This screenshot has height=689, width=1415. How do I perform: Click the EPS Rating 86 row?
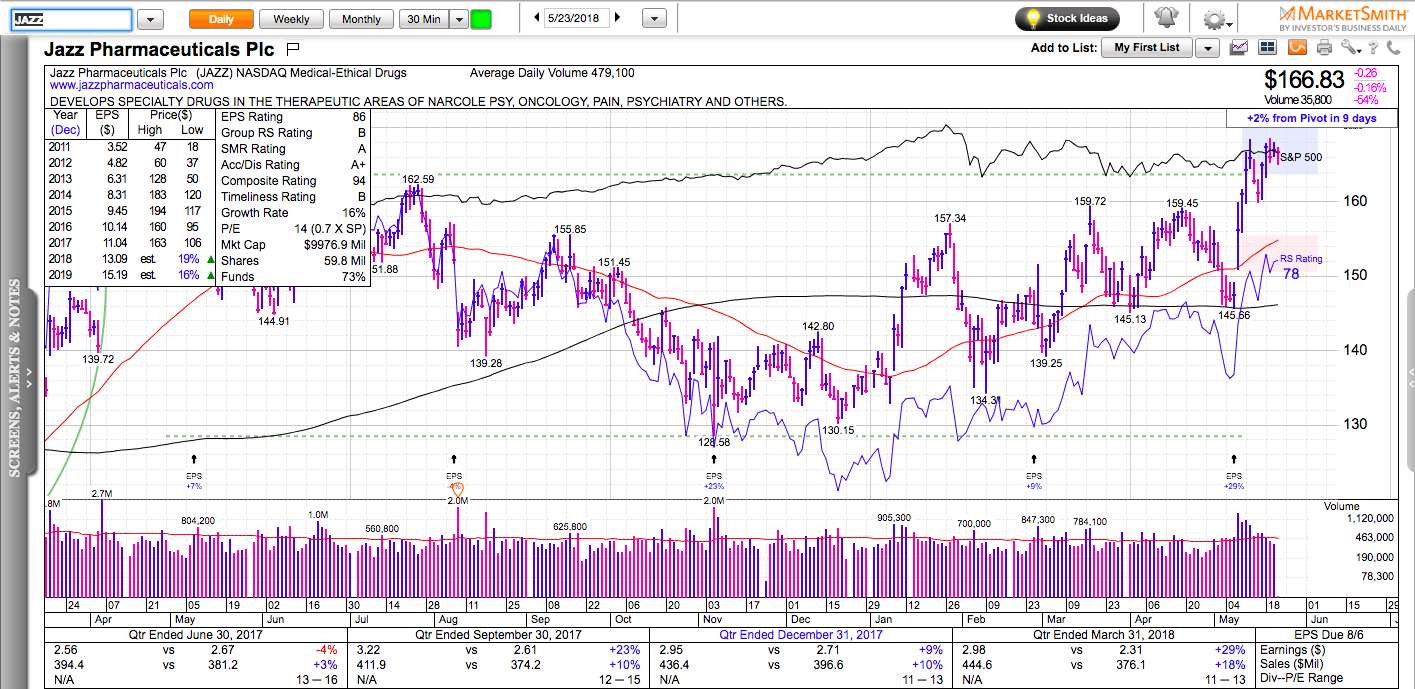tap(293, 117)
